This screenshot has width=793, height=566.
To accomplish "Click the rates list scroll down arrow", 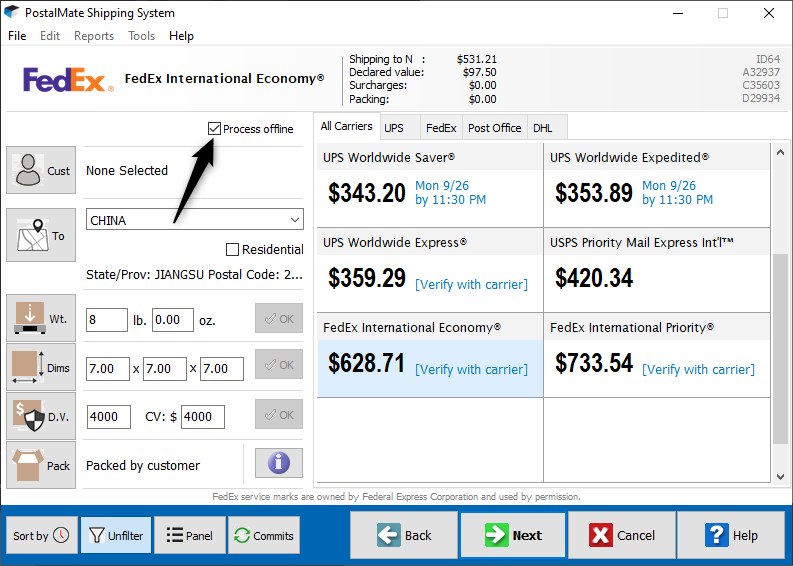I will point(780,476).
